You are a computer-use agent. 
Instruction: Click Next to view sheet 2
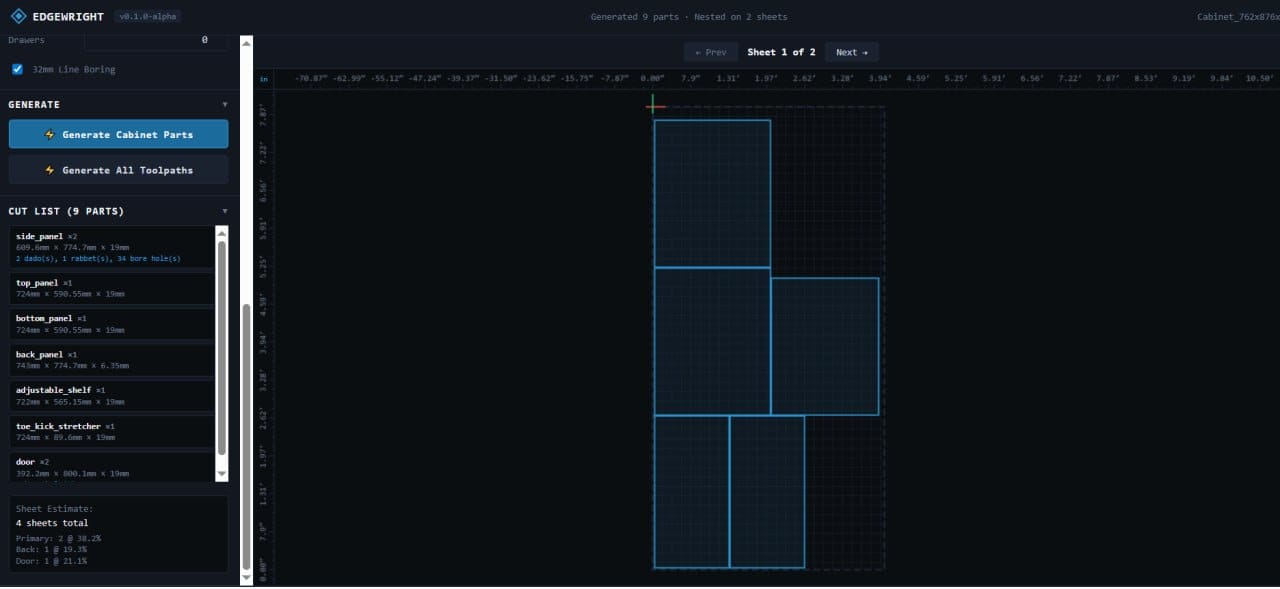tap(851, 51)
